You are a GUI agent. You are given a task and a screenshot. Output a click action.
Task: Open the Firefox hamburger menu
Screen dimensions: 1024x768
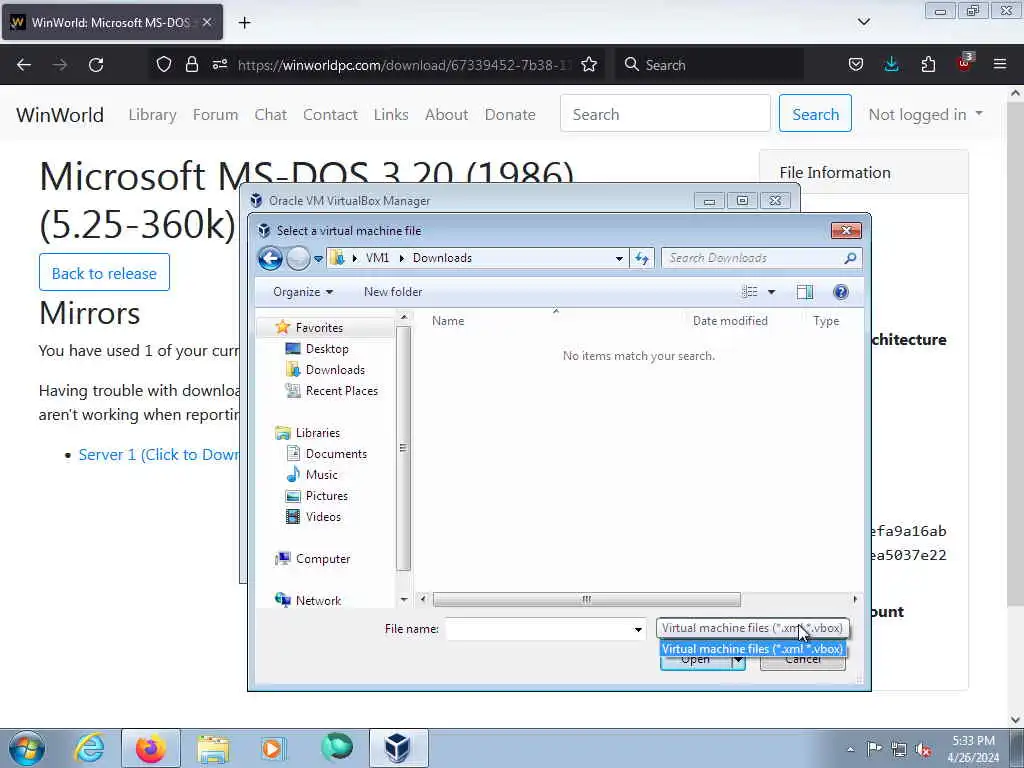tap(1000, 64)
